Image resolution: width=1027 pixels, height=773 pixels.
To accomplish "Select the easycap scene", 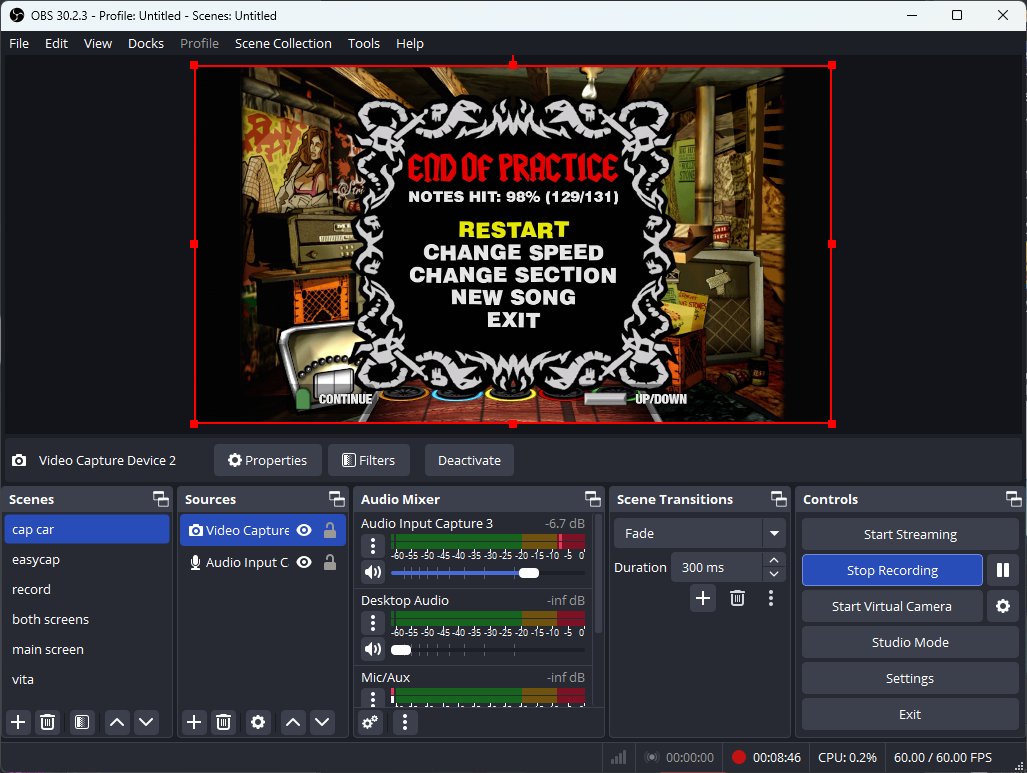I will pyautogui.click(x=86, y=559).
